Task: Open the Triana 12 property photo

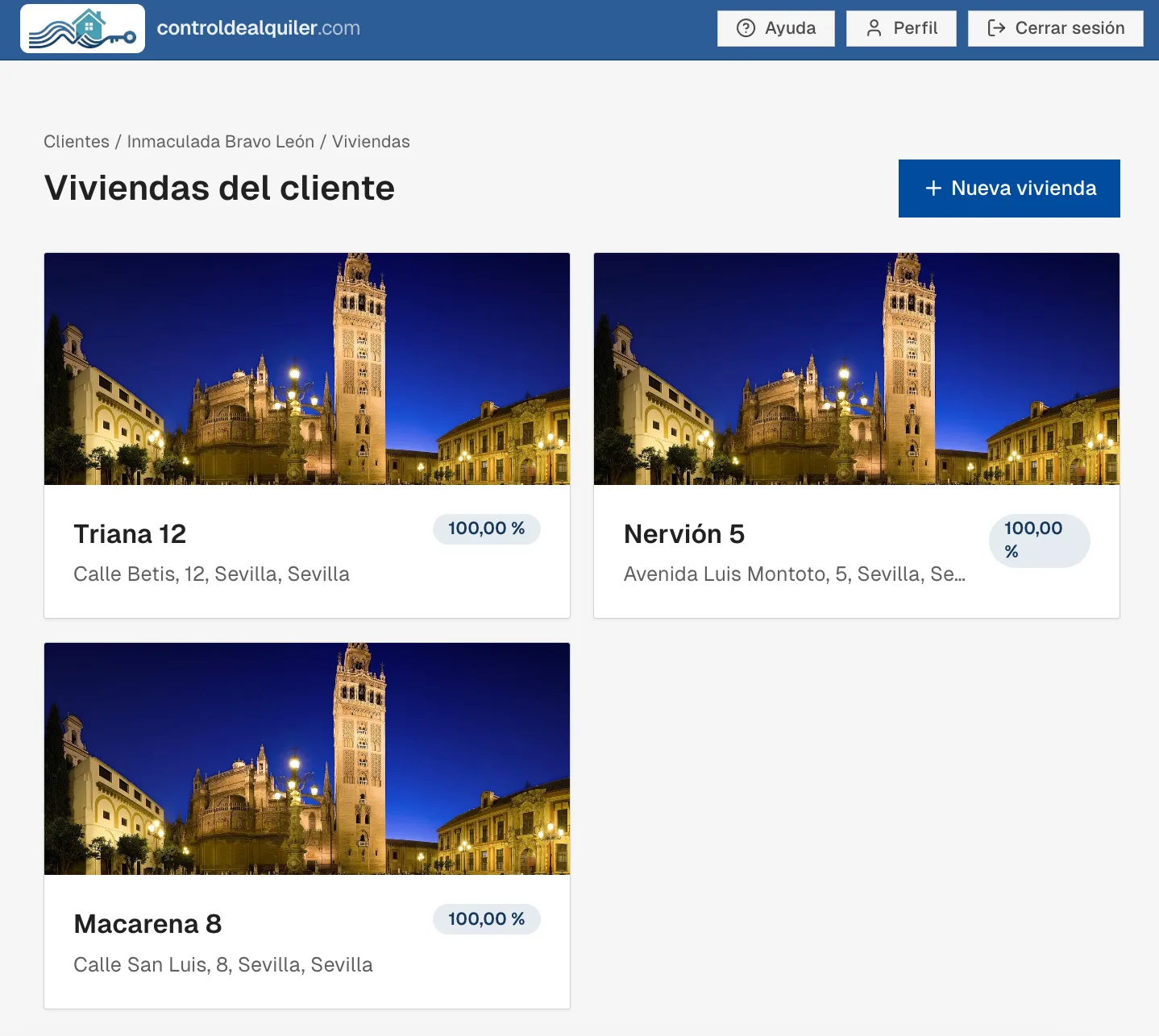Action: tap(307, 369)
